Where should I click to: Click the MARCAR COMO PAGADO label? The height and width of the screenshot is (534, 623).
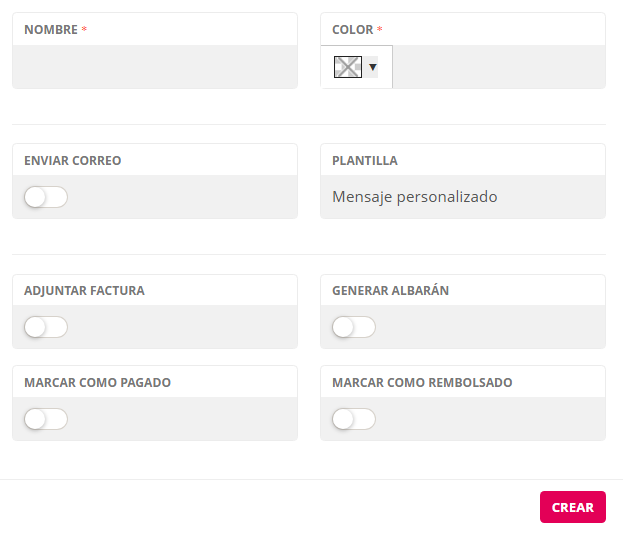tap(97, 383)
